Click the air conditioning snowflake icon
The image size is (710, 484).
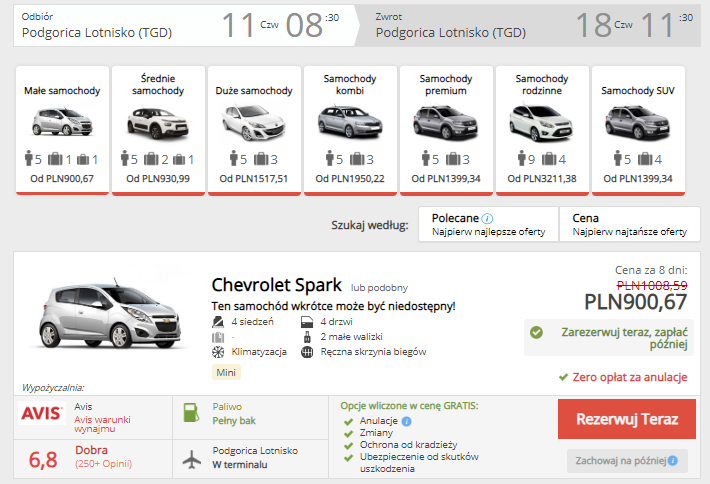pos(218,352)
